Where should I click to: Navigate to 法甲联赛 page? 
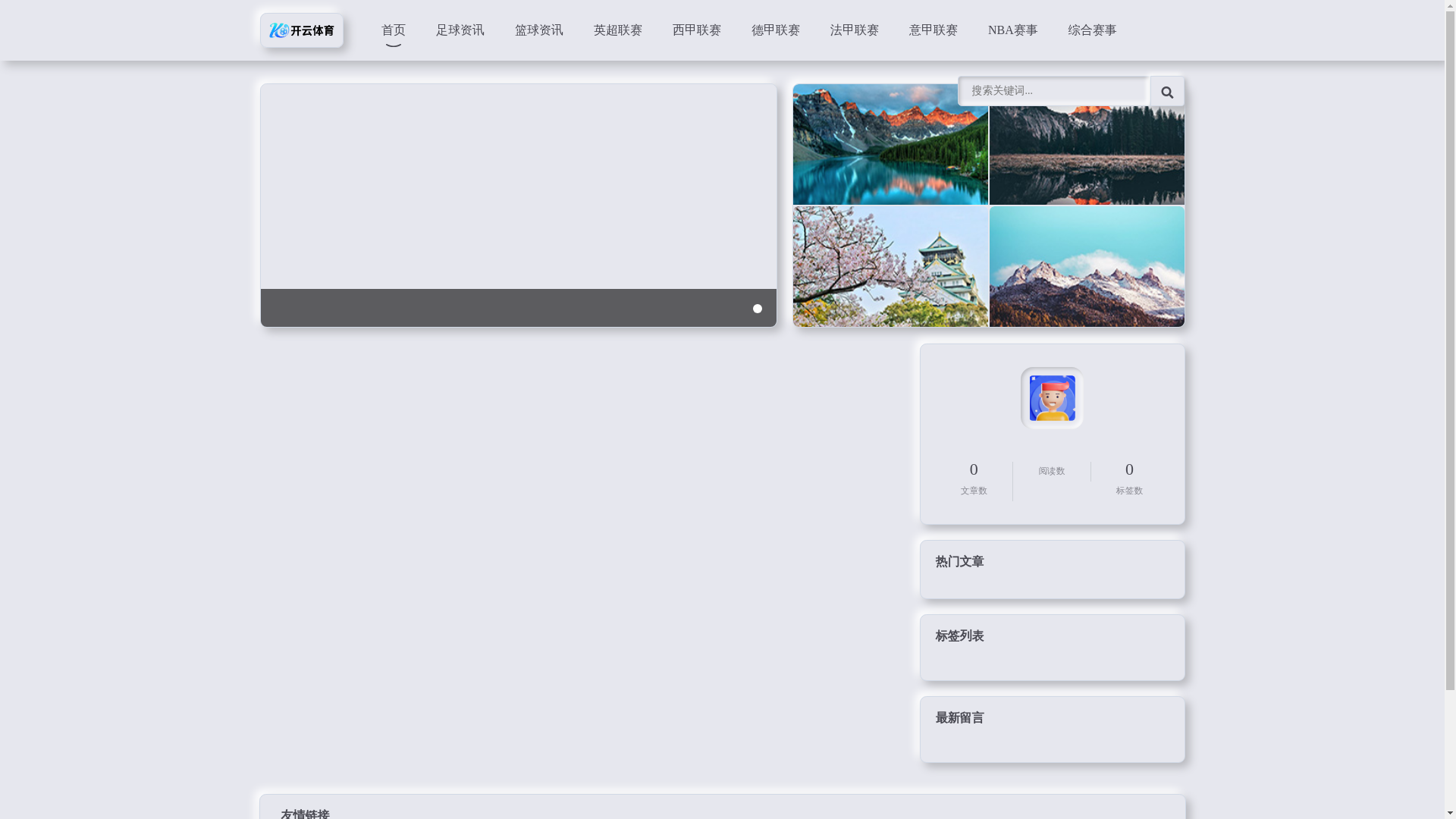pos(854,30)
